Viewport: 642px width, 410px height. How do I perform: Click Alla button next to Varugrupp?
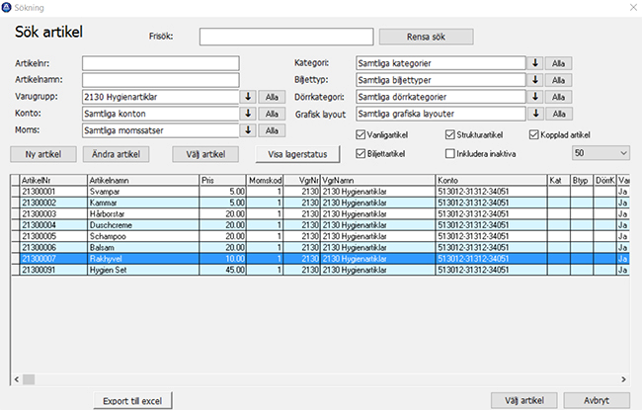pyautogui.click(x=272, y=97)
